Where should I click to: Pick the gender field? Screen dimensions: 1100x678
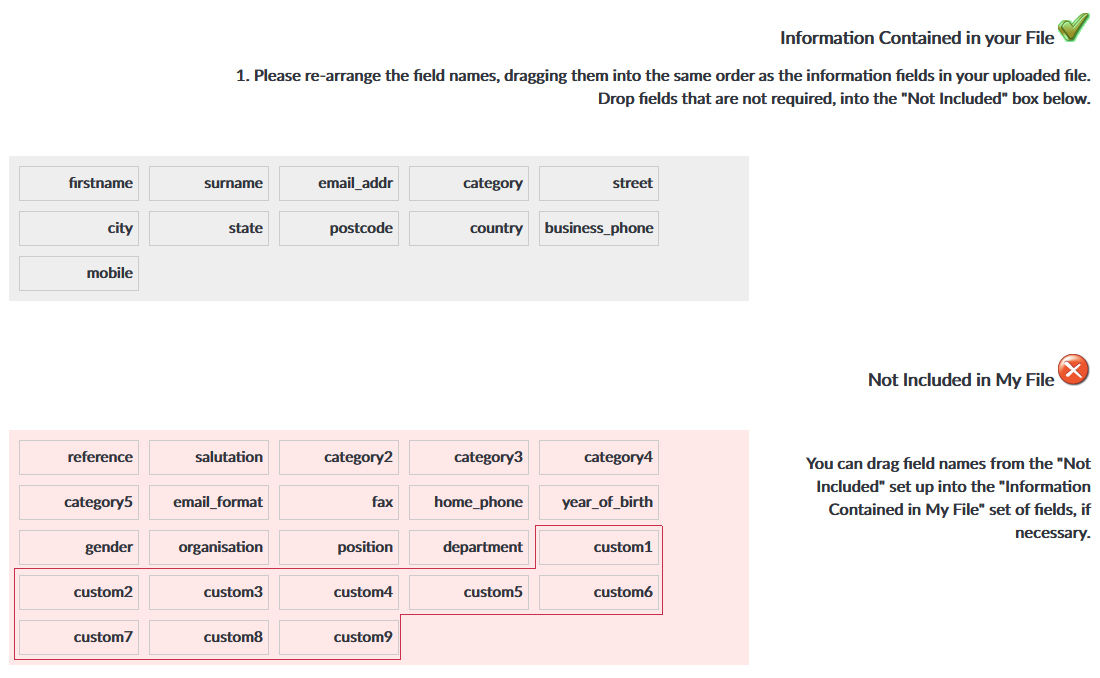point(79,547)
